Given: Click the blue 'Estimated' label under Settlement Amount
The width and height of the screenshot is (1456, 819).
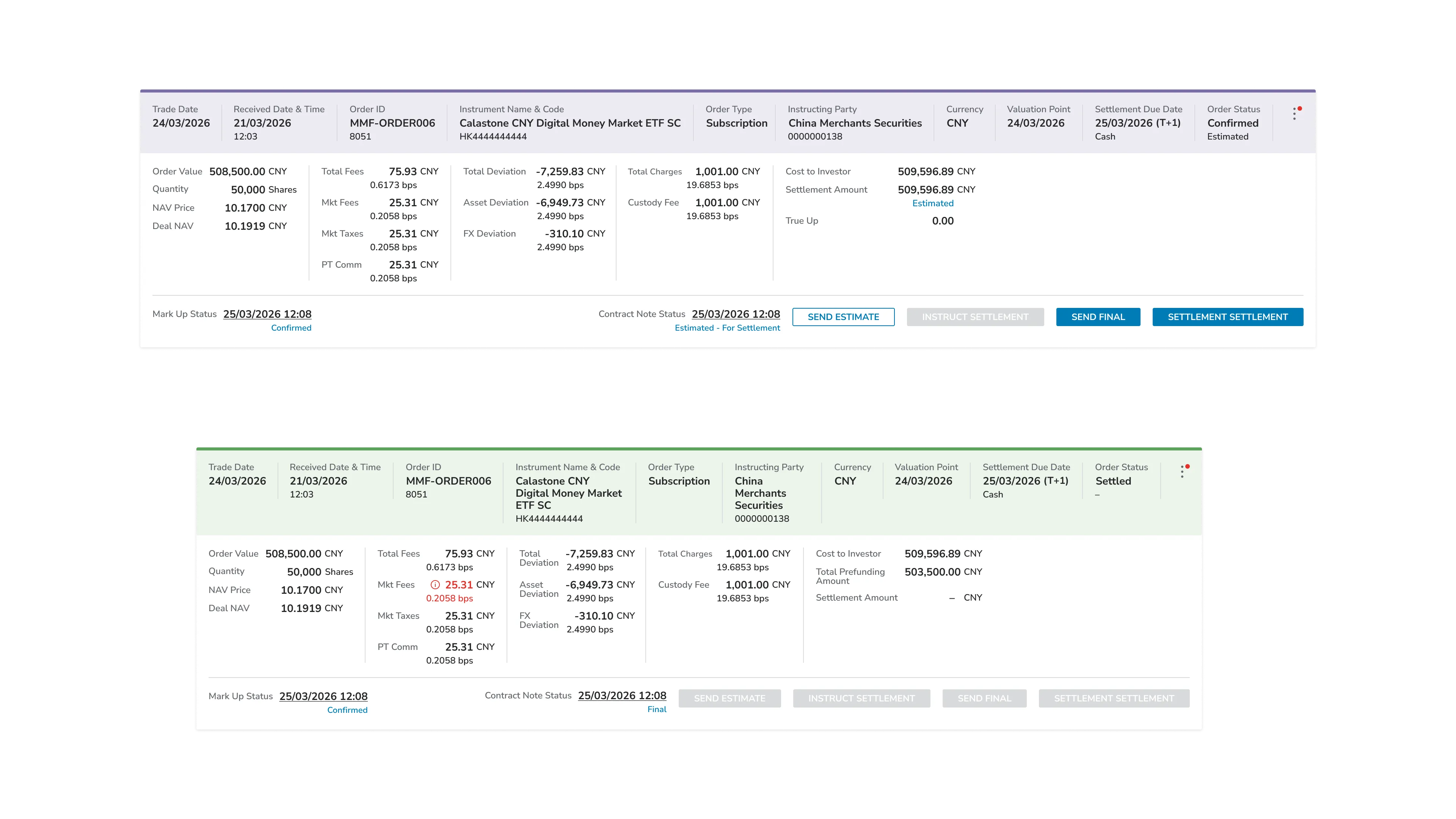Looking at the screenshot, I should tap(933, 204).
